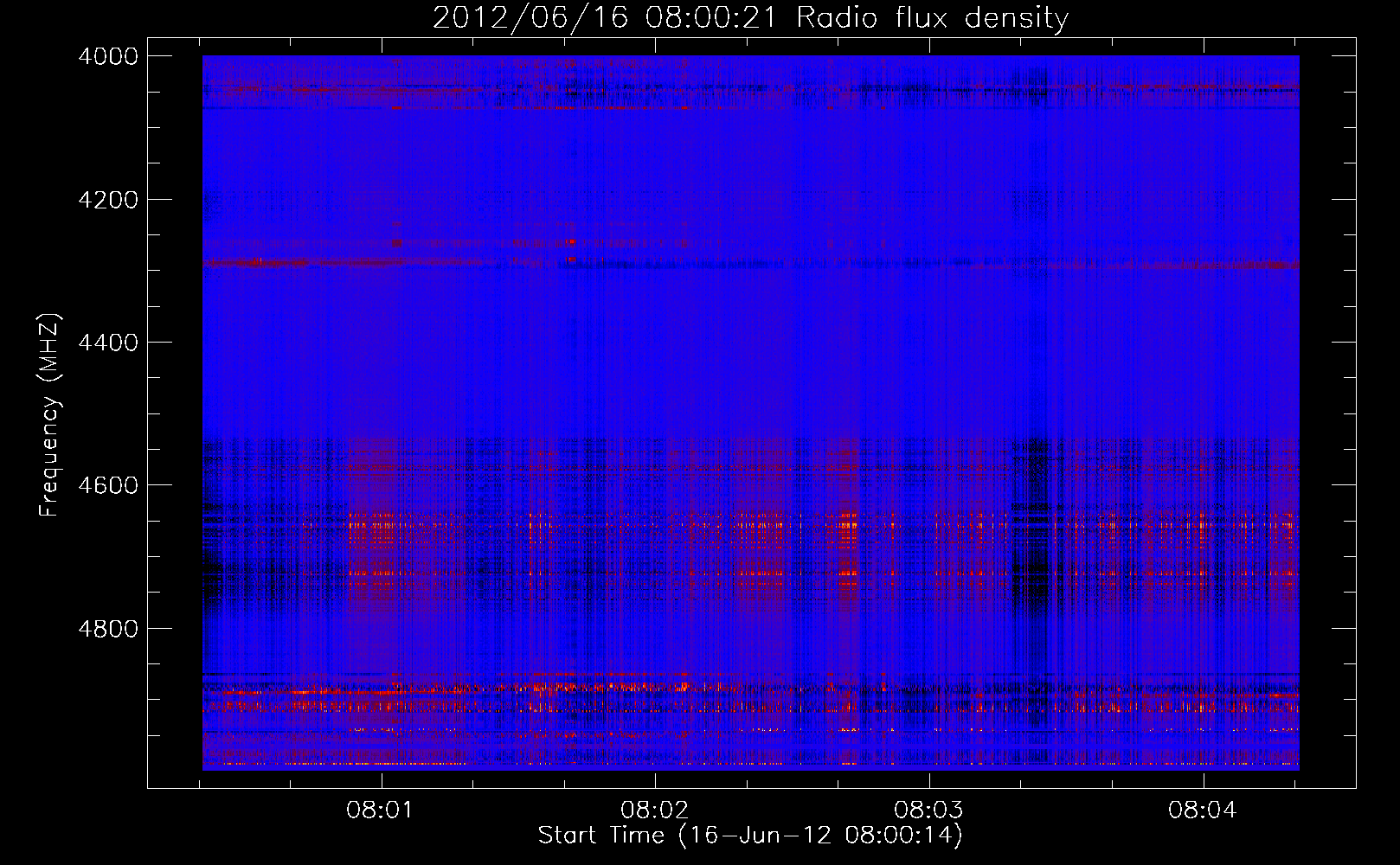The width and height of the screenshot is (1400, 865).
Task: Select the 4600 frequency tick label
Action: click(108, 485)
